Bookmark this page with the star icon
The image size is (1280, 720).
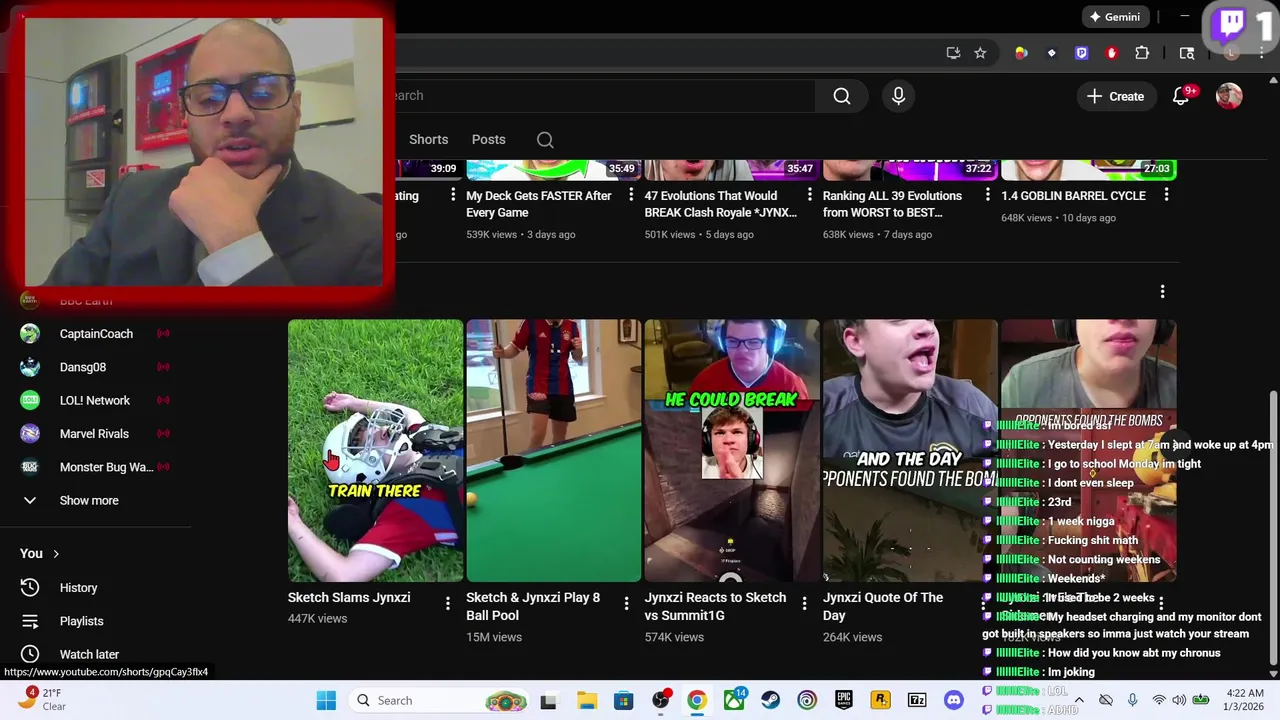980,53
